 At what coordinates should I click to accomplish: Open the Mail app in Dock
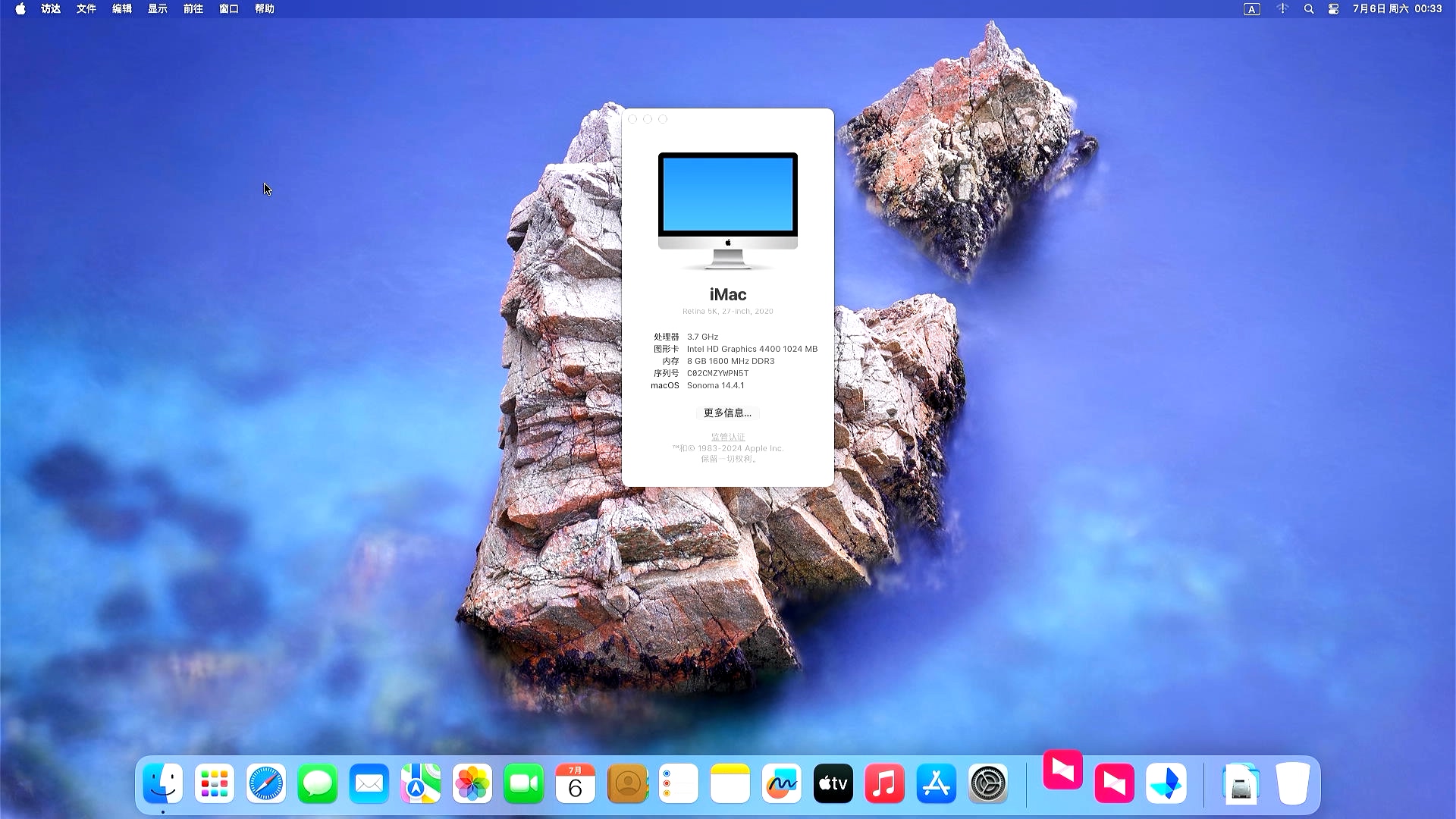369,784
